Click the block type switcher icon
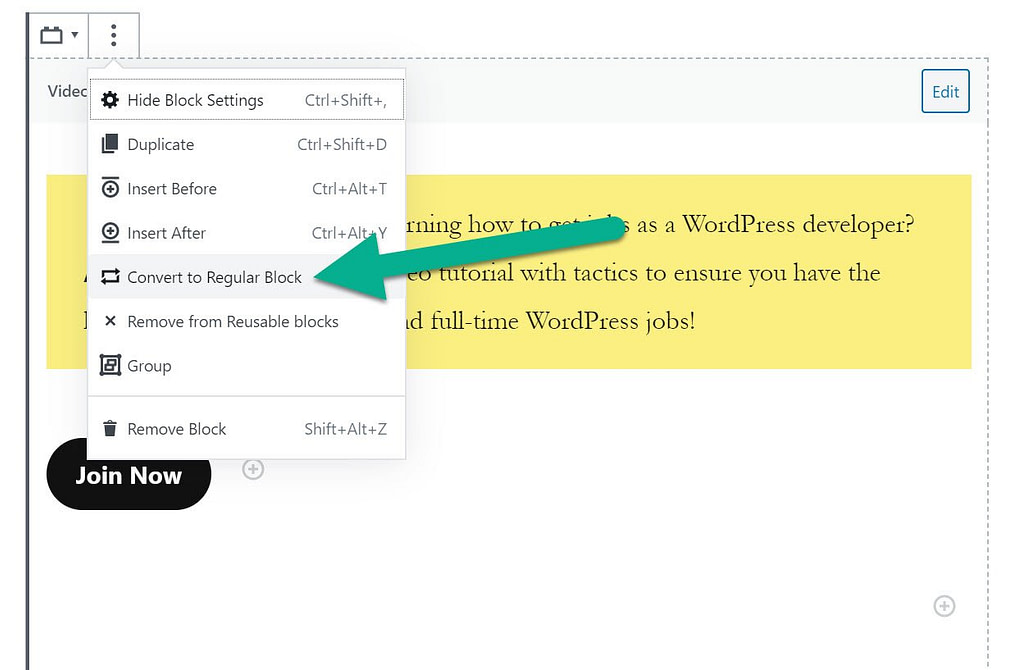 [x=51, y=36]
